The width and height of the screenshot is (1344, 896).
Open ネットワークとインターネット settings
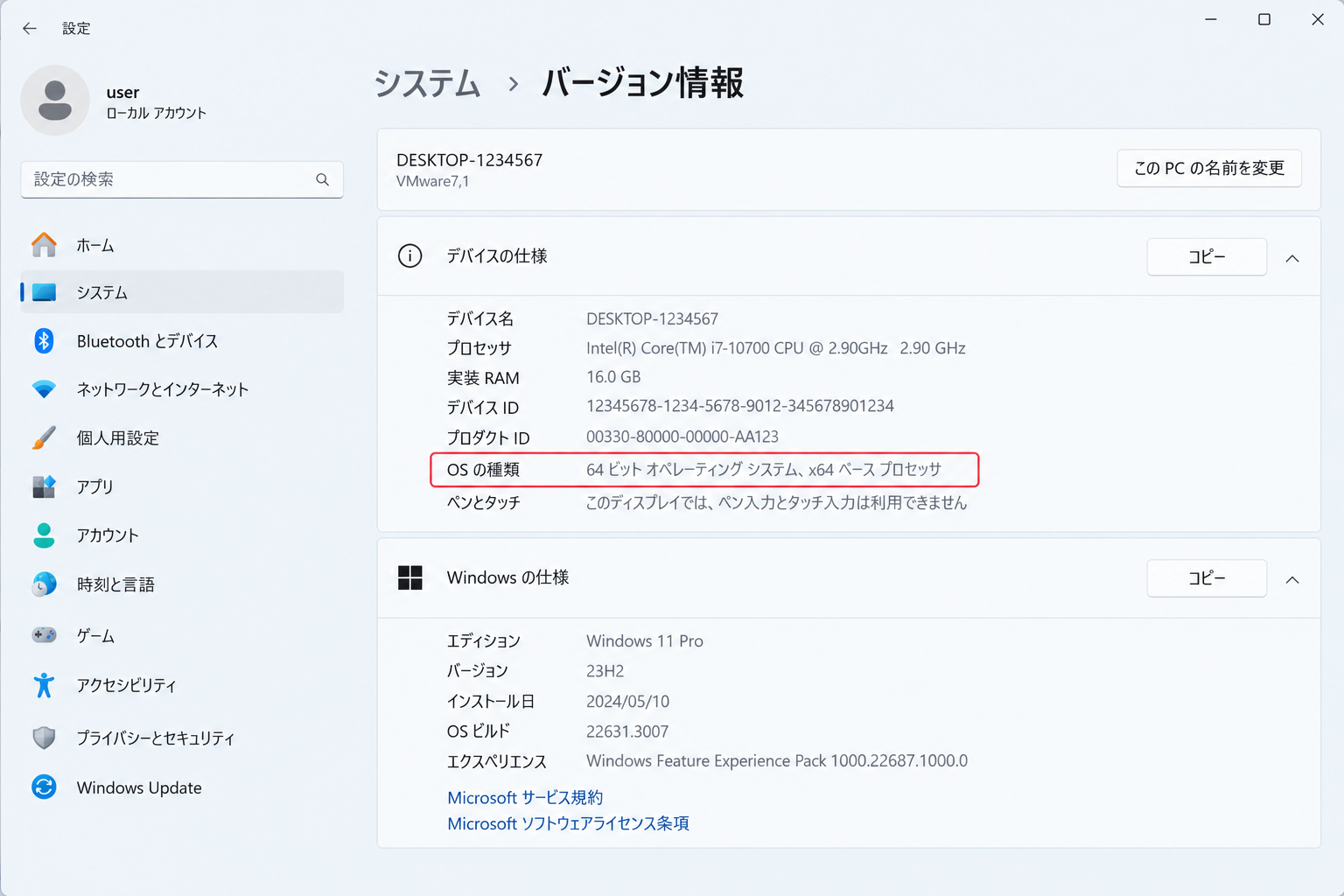(182, 389)
